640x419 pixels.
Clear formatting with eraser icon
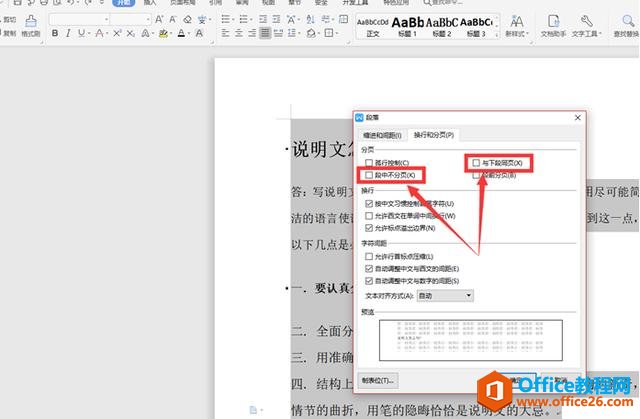[x=187, y=19]
